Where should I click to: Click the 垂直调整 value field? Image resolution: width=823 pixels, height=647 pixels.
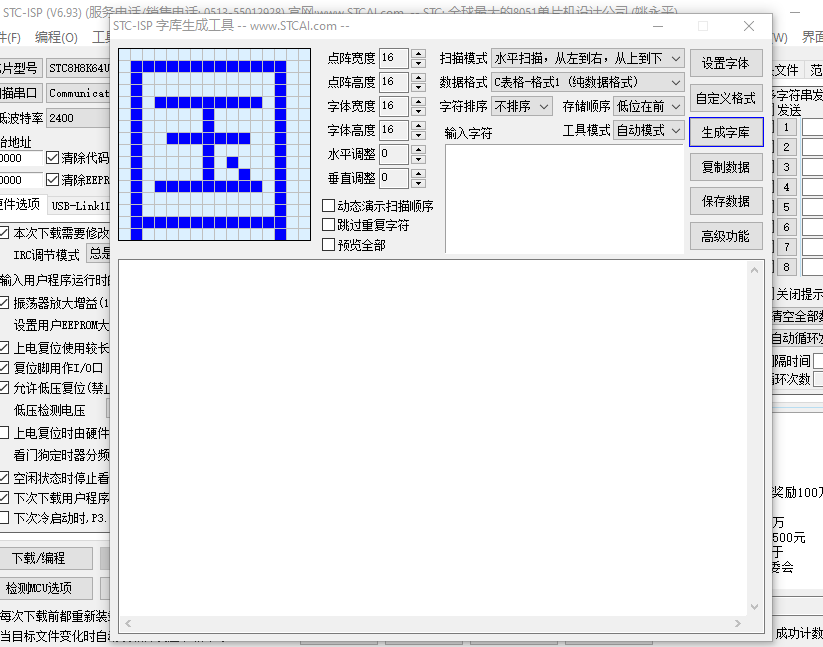point(394,178)
